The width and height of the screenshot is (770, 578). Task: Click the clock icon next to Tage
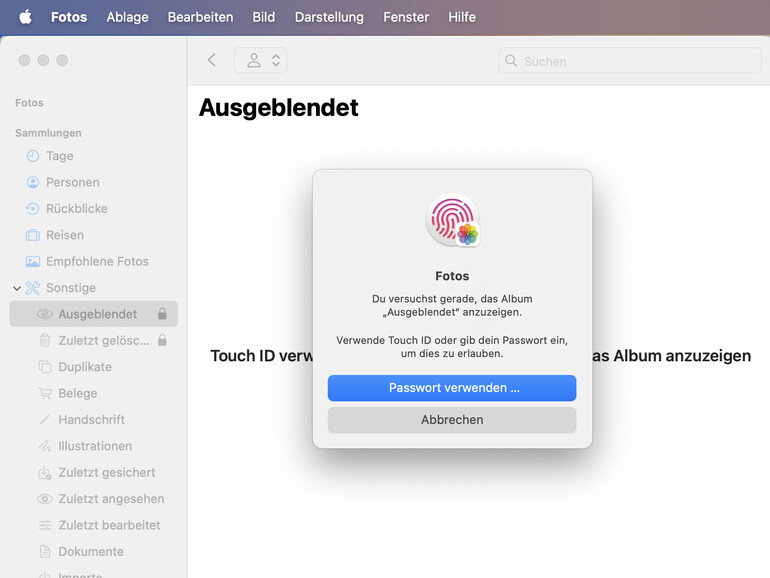(x=33, y=156)
